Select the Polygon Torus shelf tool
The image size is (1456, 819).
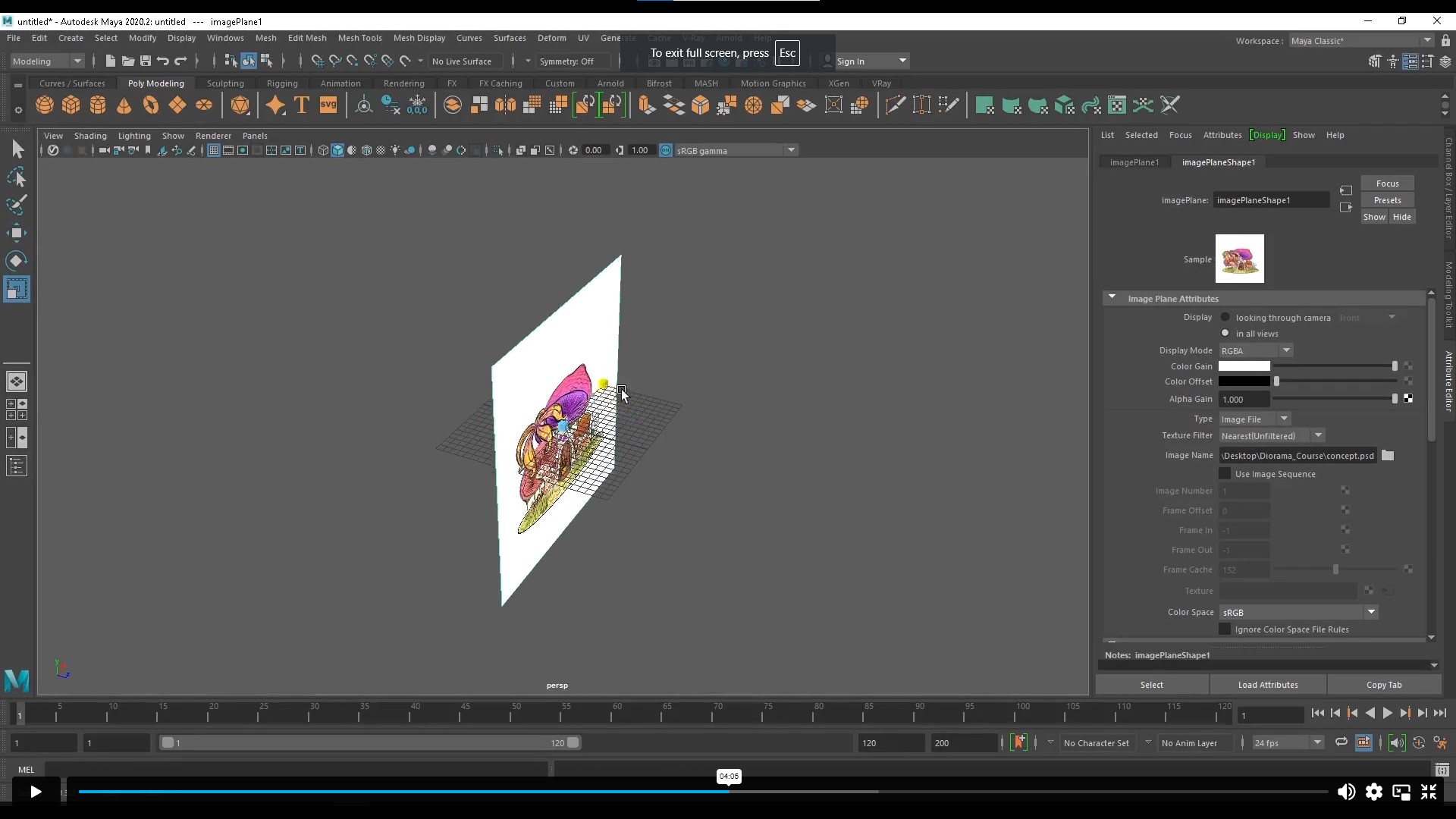(149, 105)
